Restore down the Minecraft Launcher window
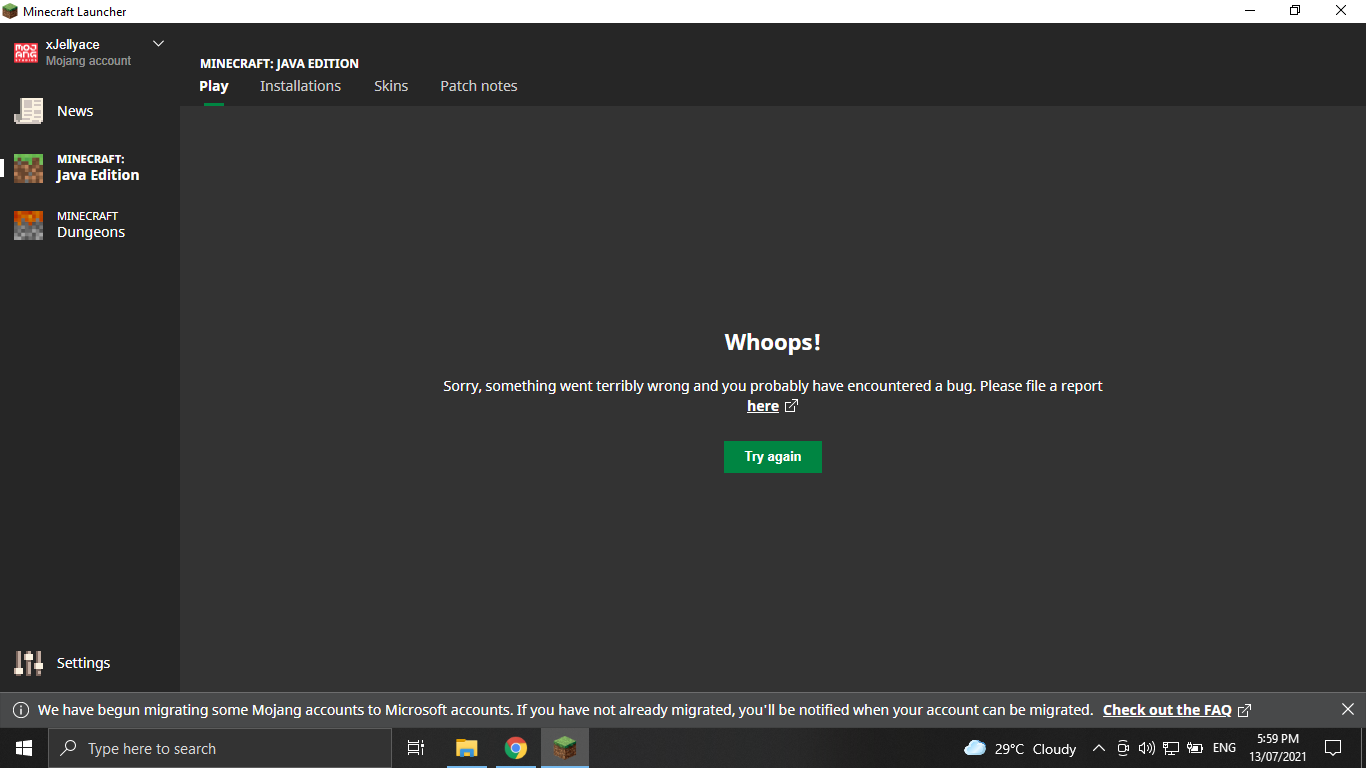 [1295, 11]
